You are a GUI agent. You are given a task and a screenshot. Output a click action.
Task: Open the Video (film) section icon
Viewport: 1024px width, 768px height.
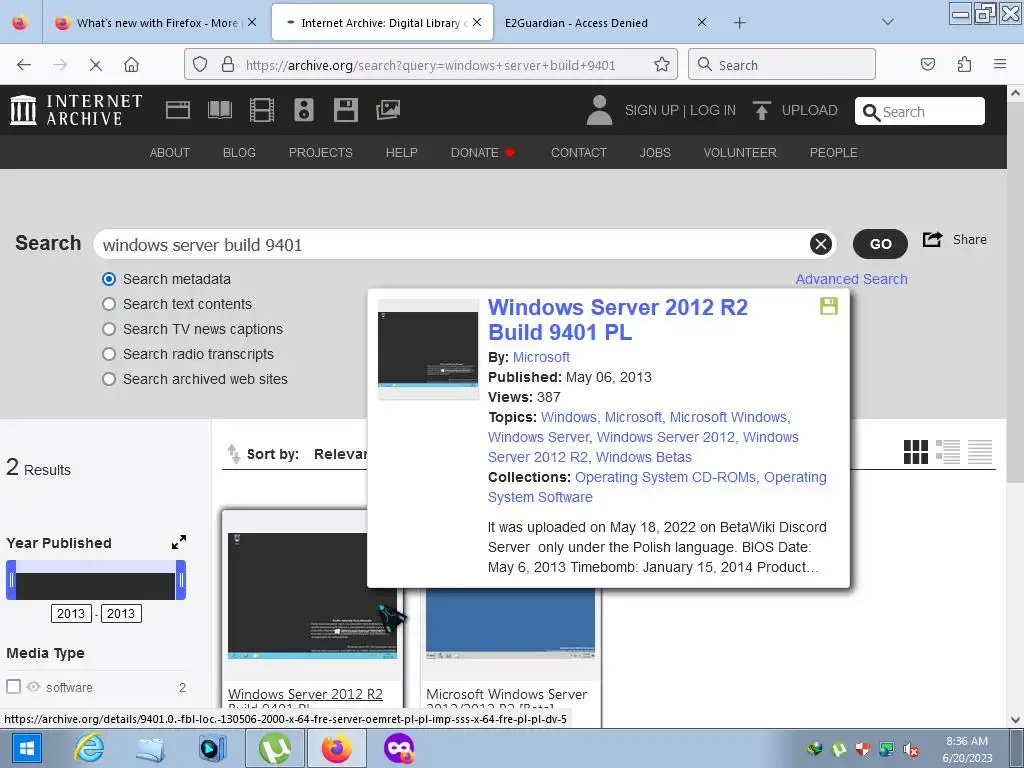[262, 110]
